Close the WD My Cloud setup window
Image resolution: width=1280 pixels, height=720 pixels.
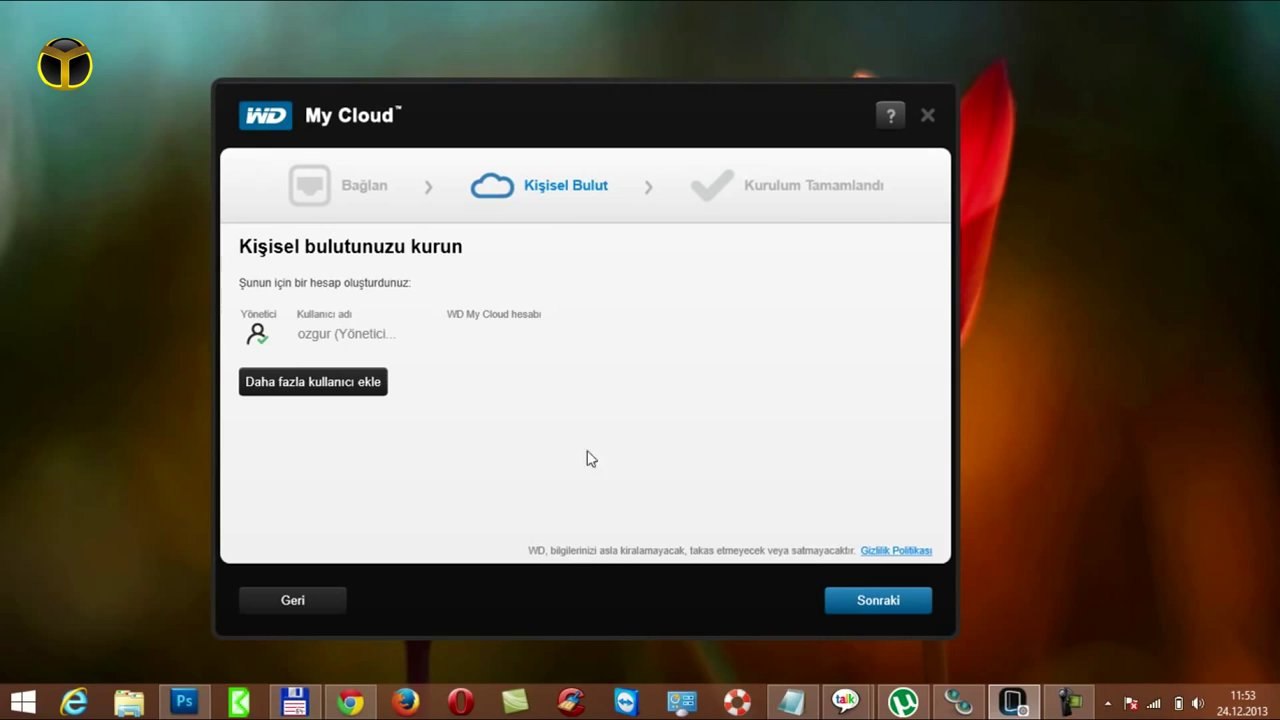coord(928,115)
